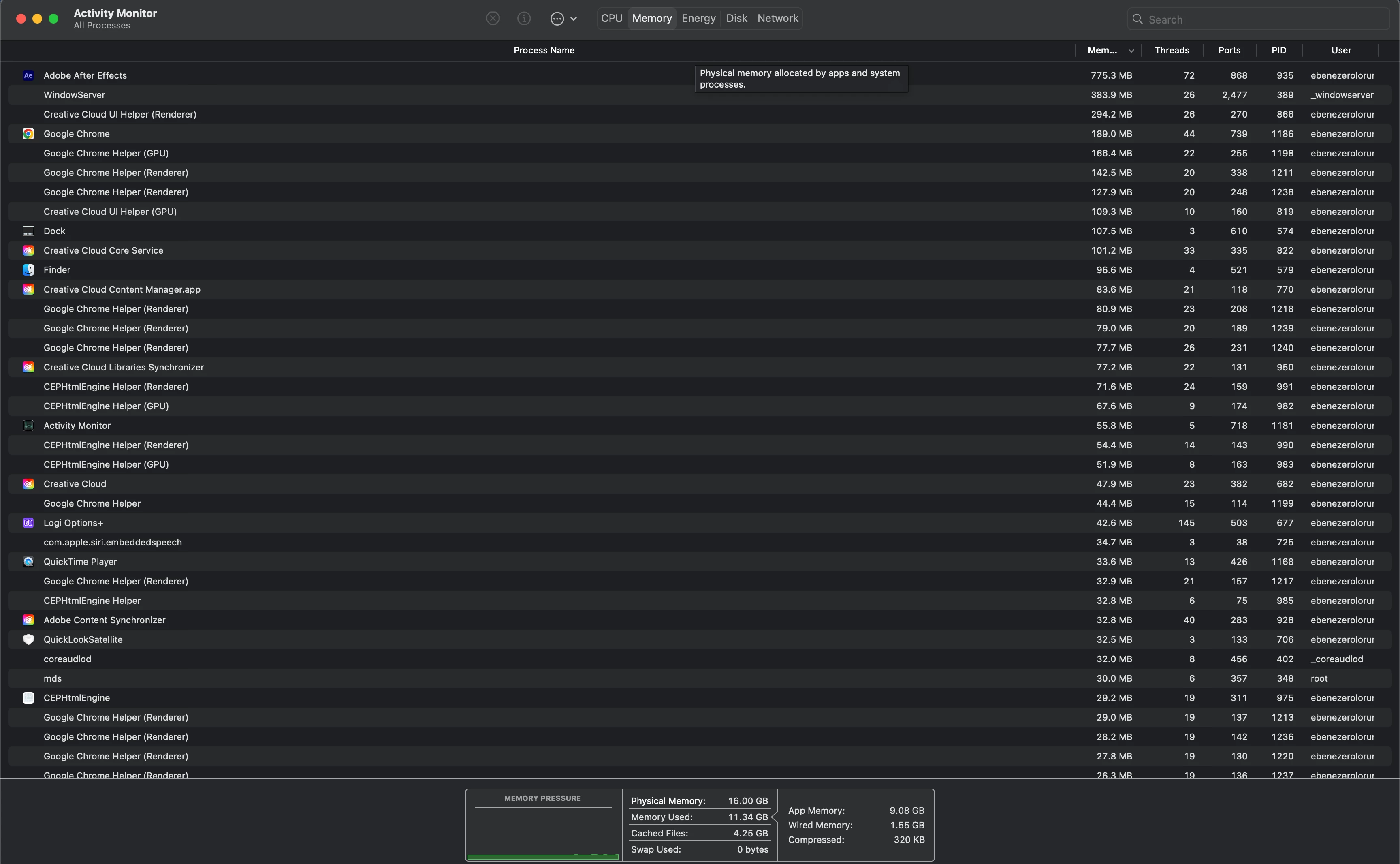Screen dimensions: 1400x864
Task: Click the chevron beside the ellipsis button
Action: click(x=574, y=19)
